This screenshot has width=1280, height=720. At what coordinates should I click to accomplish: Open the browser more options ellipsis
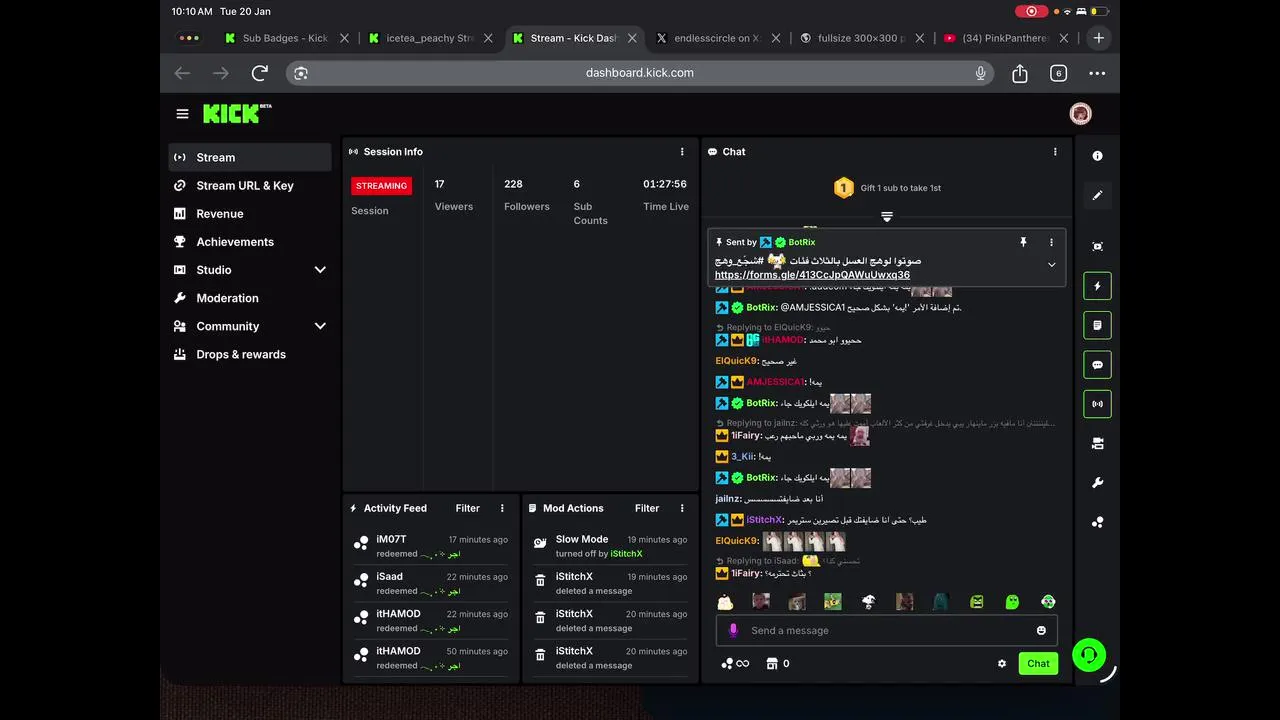1097,73
